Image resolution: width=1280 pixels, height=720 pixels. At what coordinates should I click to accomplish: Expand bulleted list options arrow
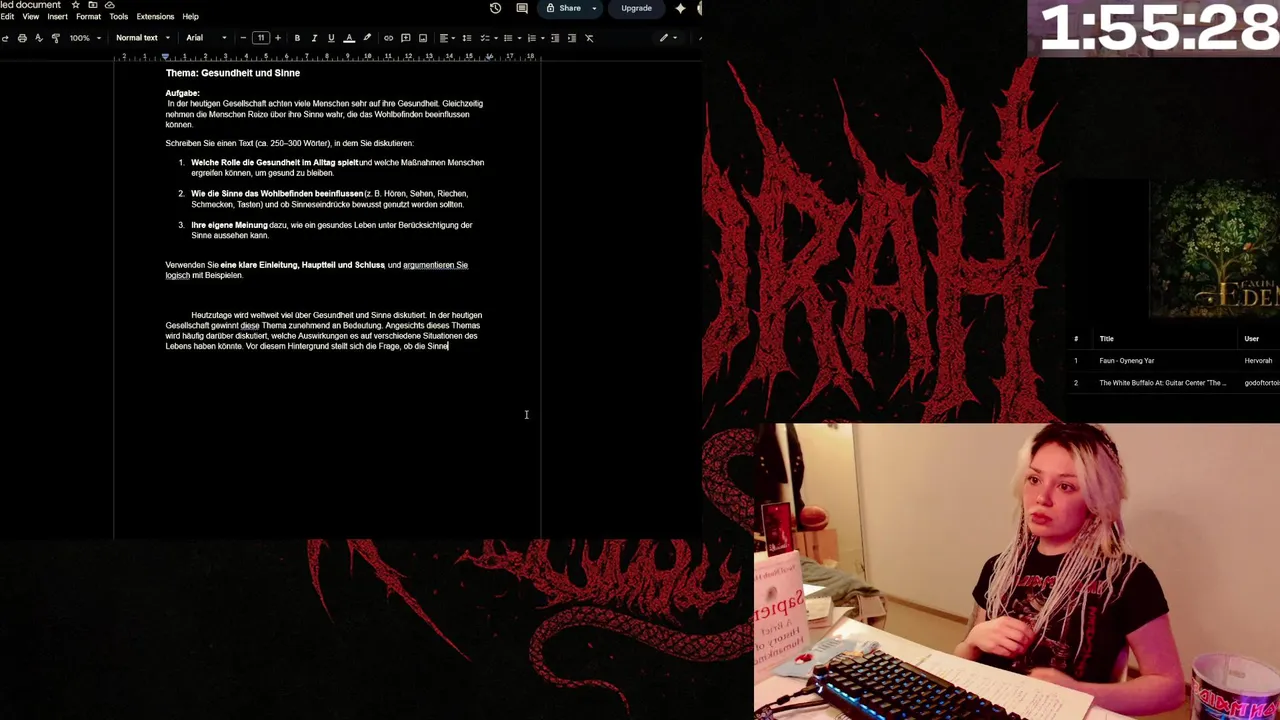click(518, 38)
